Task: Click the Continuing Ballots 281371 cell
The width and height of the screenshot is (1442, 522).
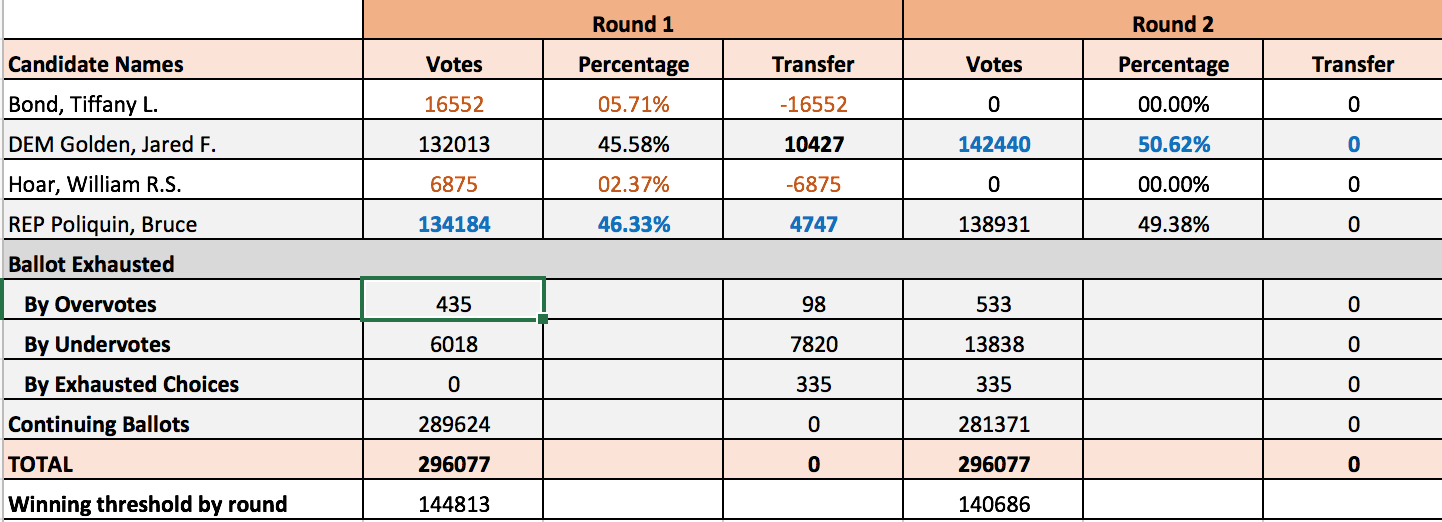Action: (994, 422)
